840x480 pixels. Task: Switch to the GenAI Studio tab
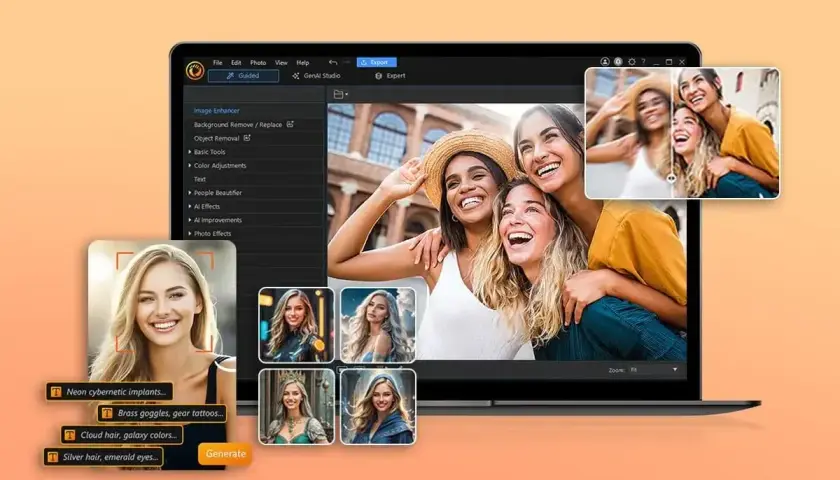click(x=316, y=76)
